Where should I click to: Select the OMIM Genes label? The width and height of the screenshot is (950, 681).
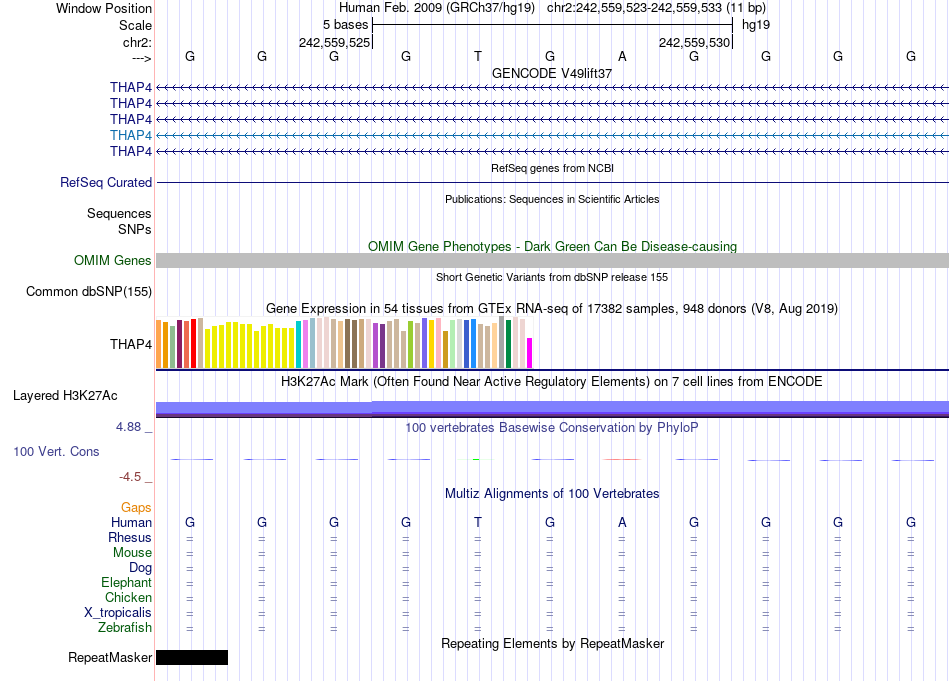113,261
